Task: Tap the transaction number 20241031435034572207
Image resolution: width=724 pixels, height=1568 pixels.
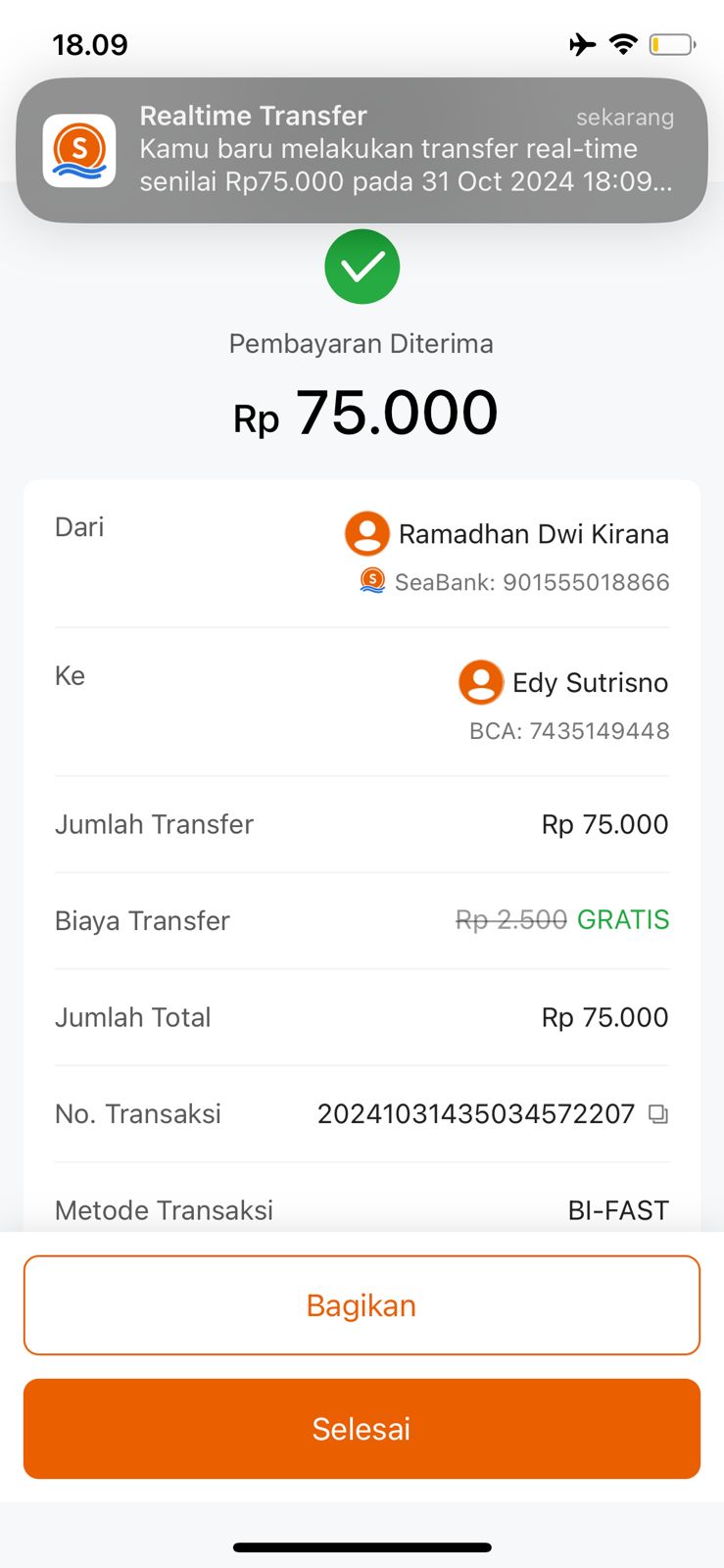Action: pos(476,1114)
